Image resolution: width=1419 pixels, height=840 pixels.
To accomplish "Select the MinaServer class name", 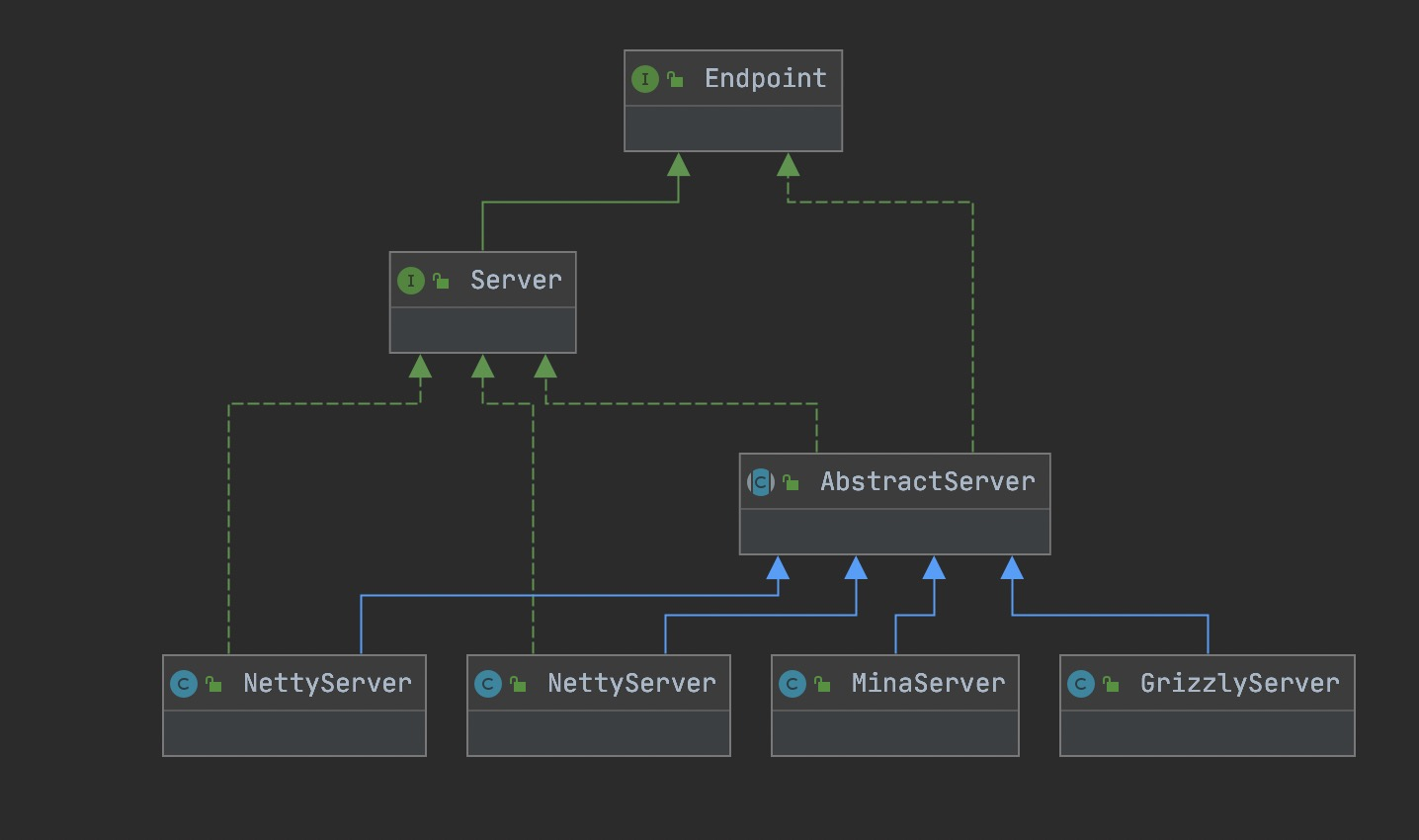I will (x=928, y=684).
